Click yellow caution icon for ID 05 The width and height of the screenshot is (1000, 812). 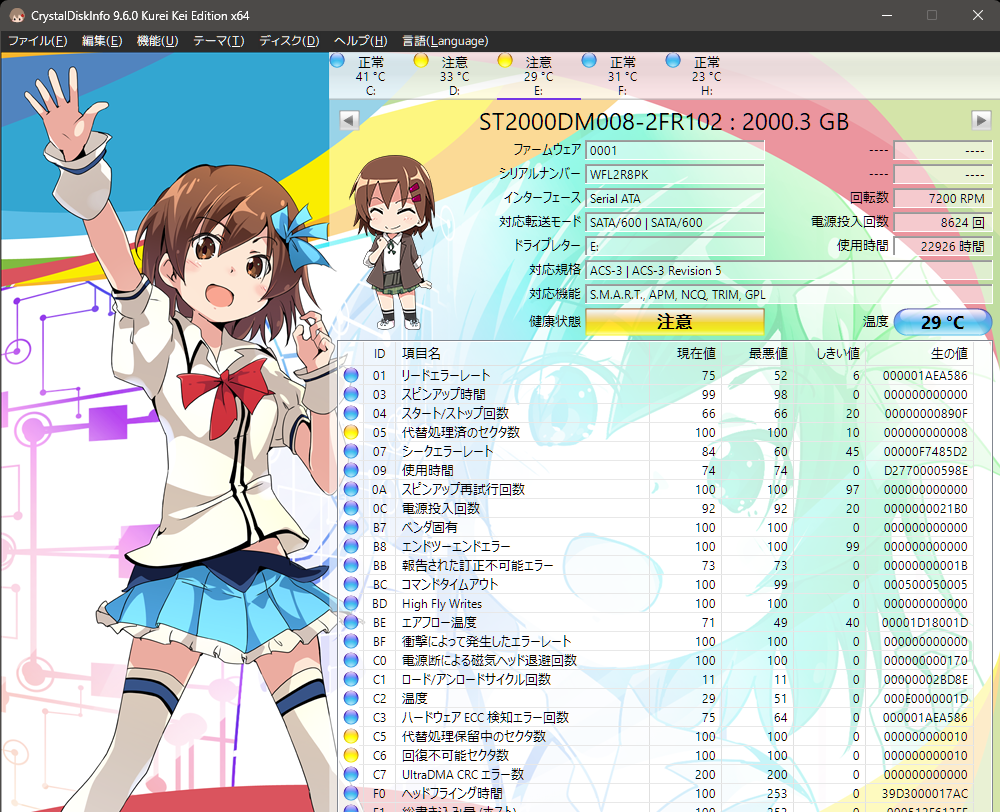(351, 432)
